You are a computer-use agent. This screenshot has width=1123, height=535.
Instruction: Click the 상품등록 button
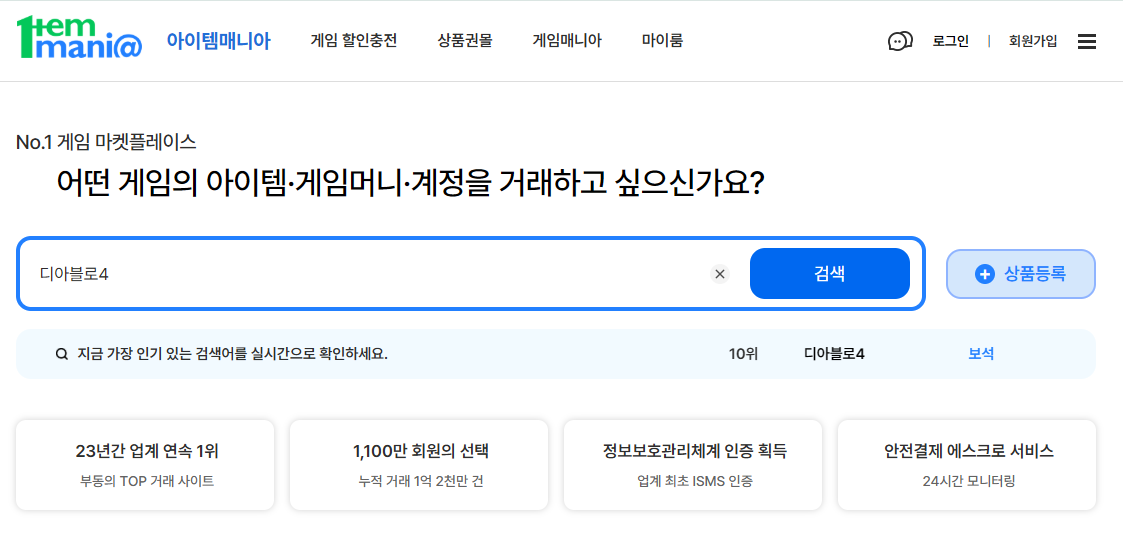pos(1021,274)
